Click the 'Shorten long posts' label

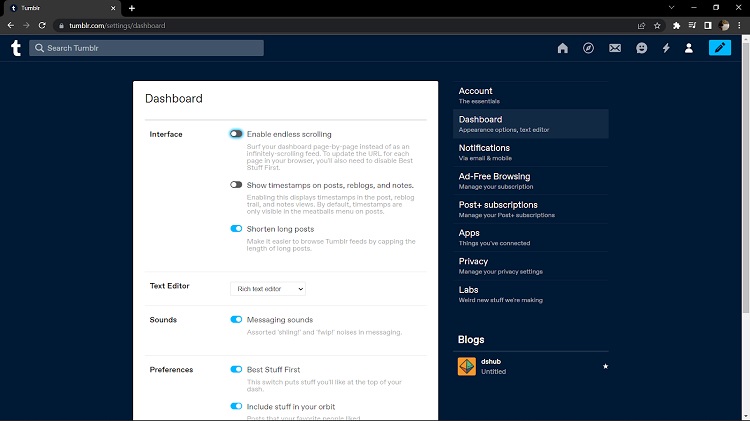(280, 229)
